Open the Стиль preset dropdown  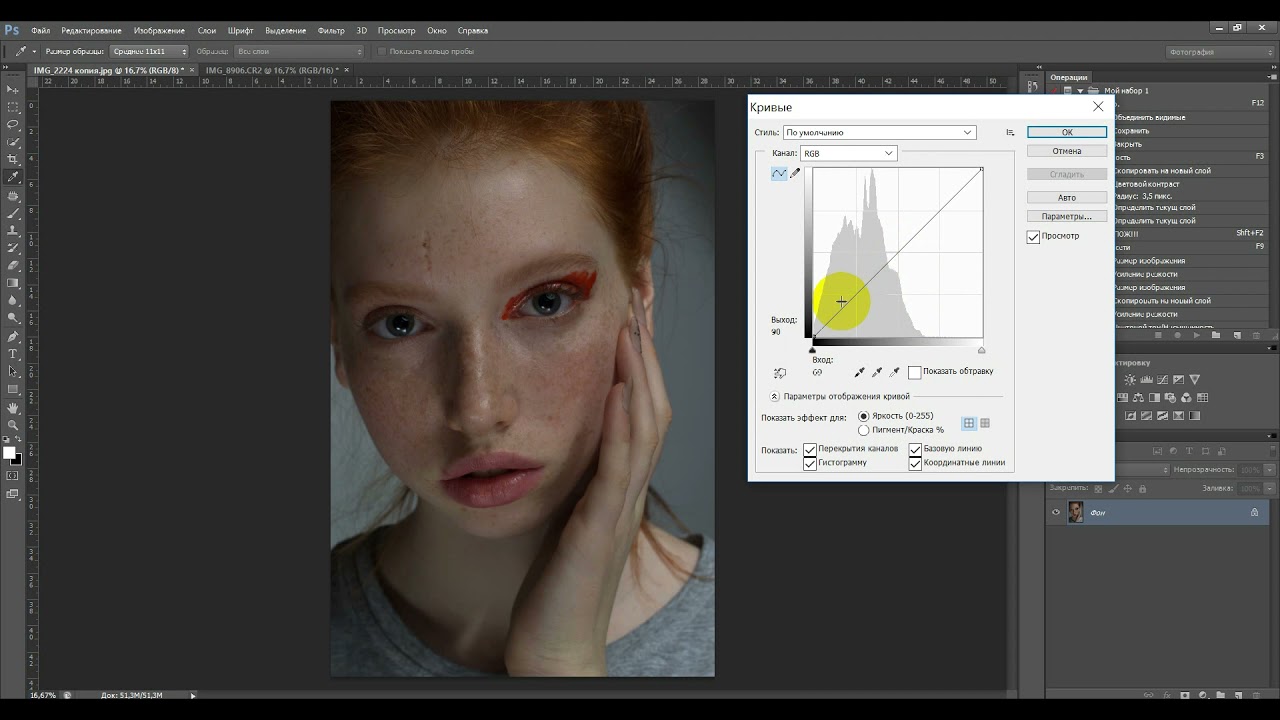tap(878, 132)
